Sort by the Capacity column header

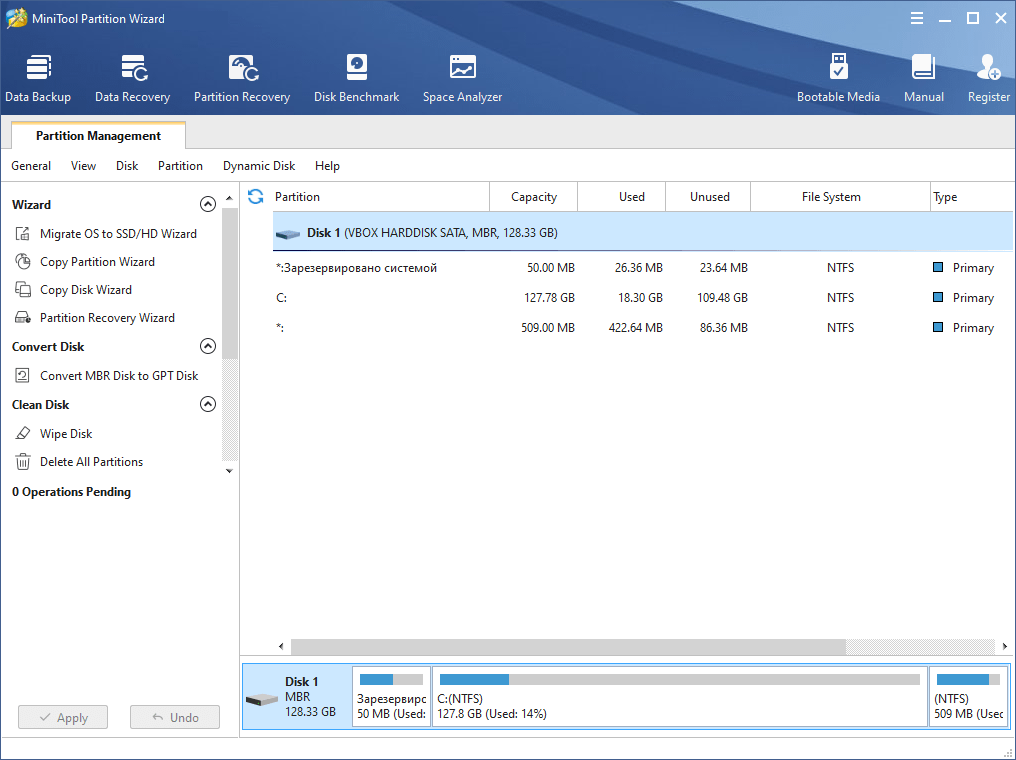[x=534, y=196]
